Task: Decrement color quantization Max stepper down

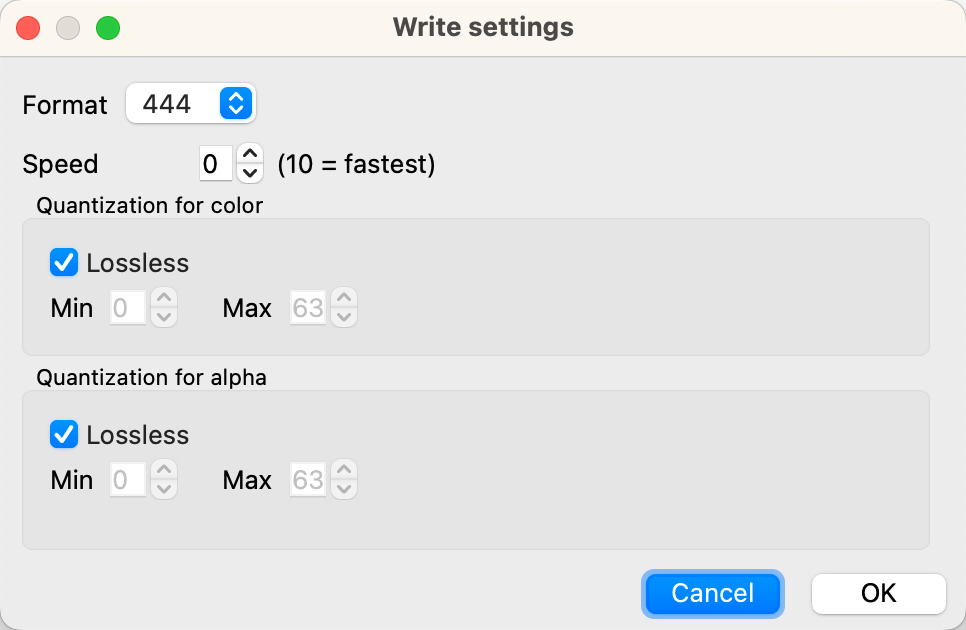Action: point(344,317)
